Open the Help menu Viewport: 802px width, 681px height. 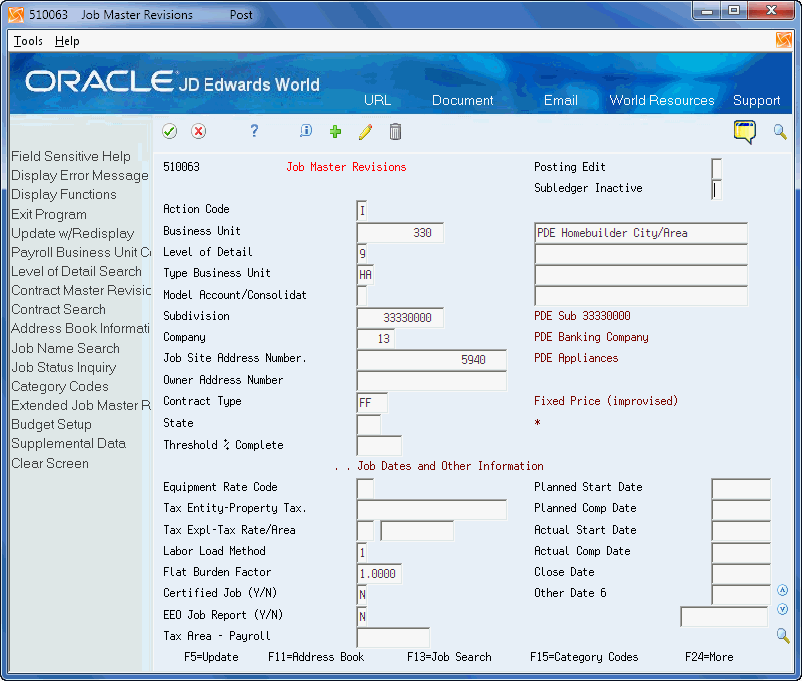67,41
